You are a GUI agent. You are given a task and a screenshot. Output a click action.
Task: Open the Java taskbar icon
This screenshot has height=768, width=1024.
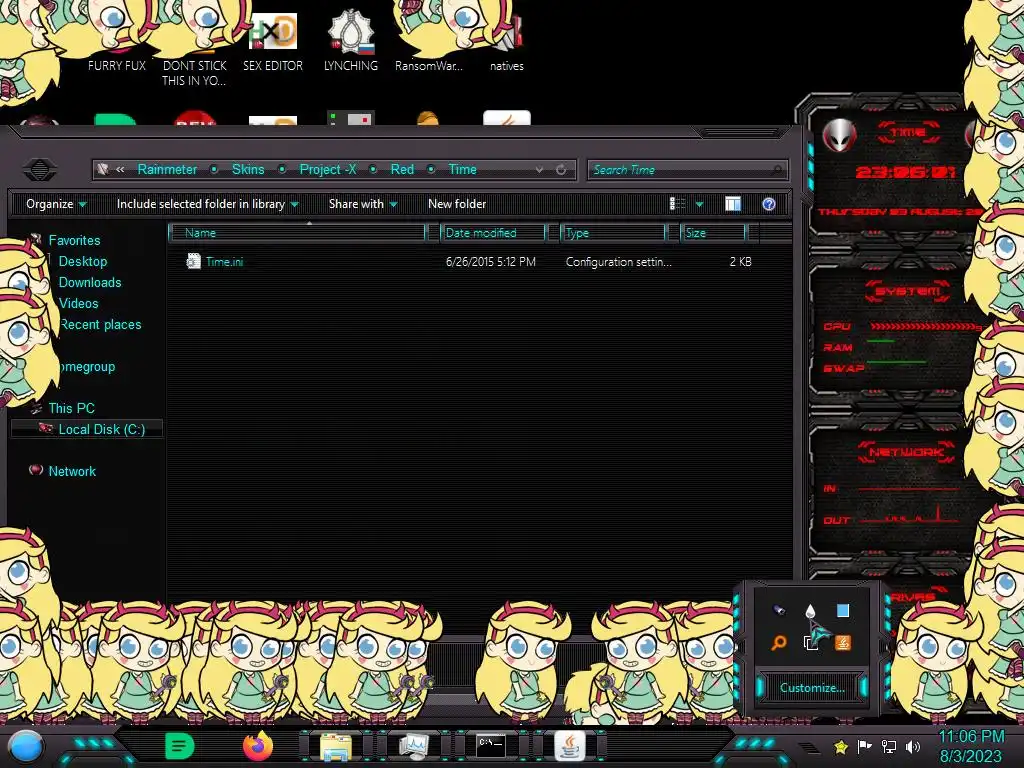tap(569, 746)
